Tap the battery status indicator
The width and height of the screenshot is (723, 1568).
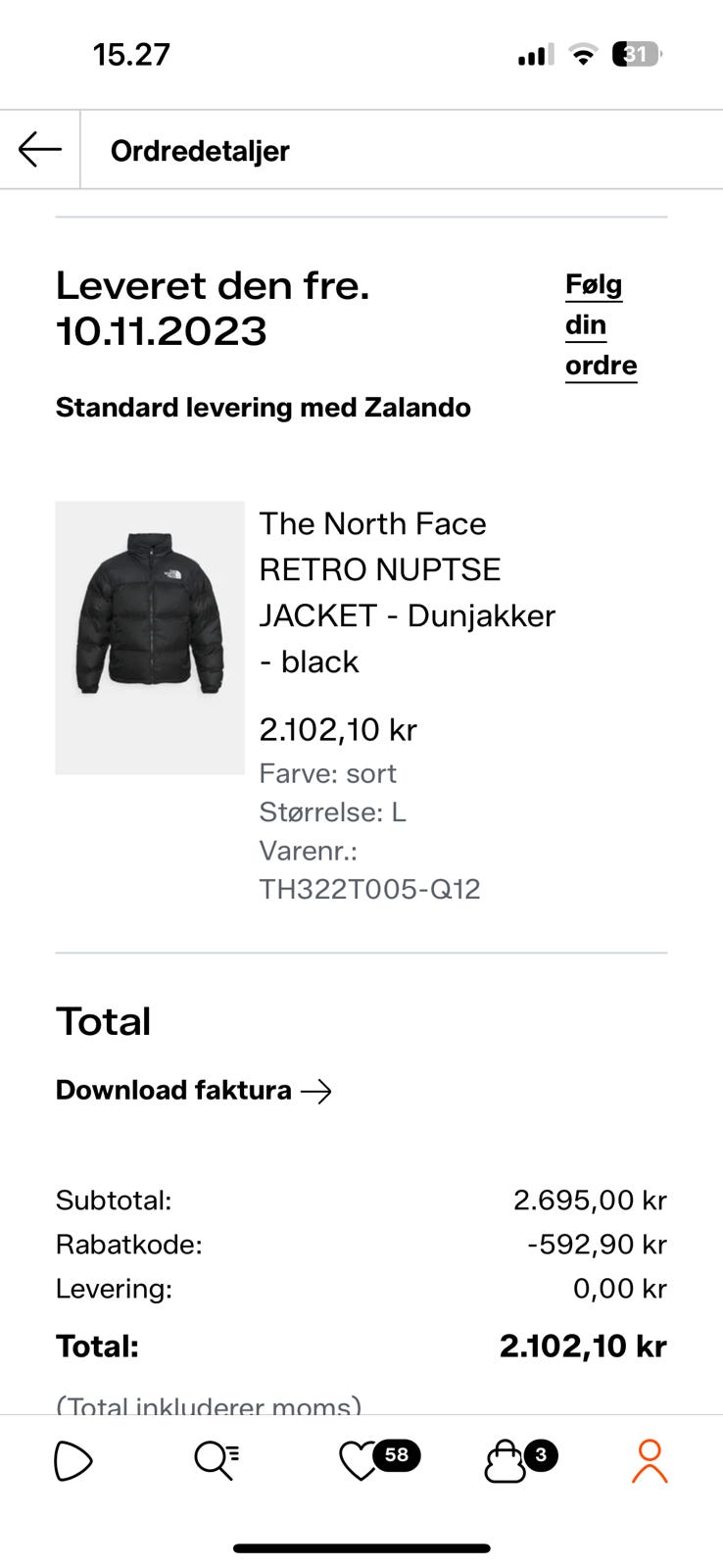point(637,55)
